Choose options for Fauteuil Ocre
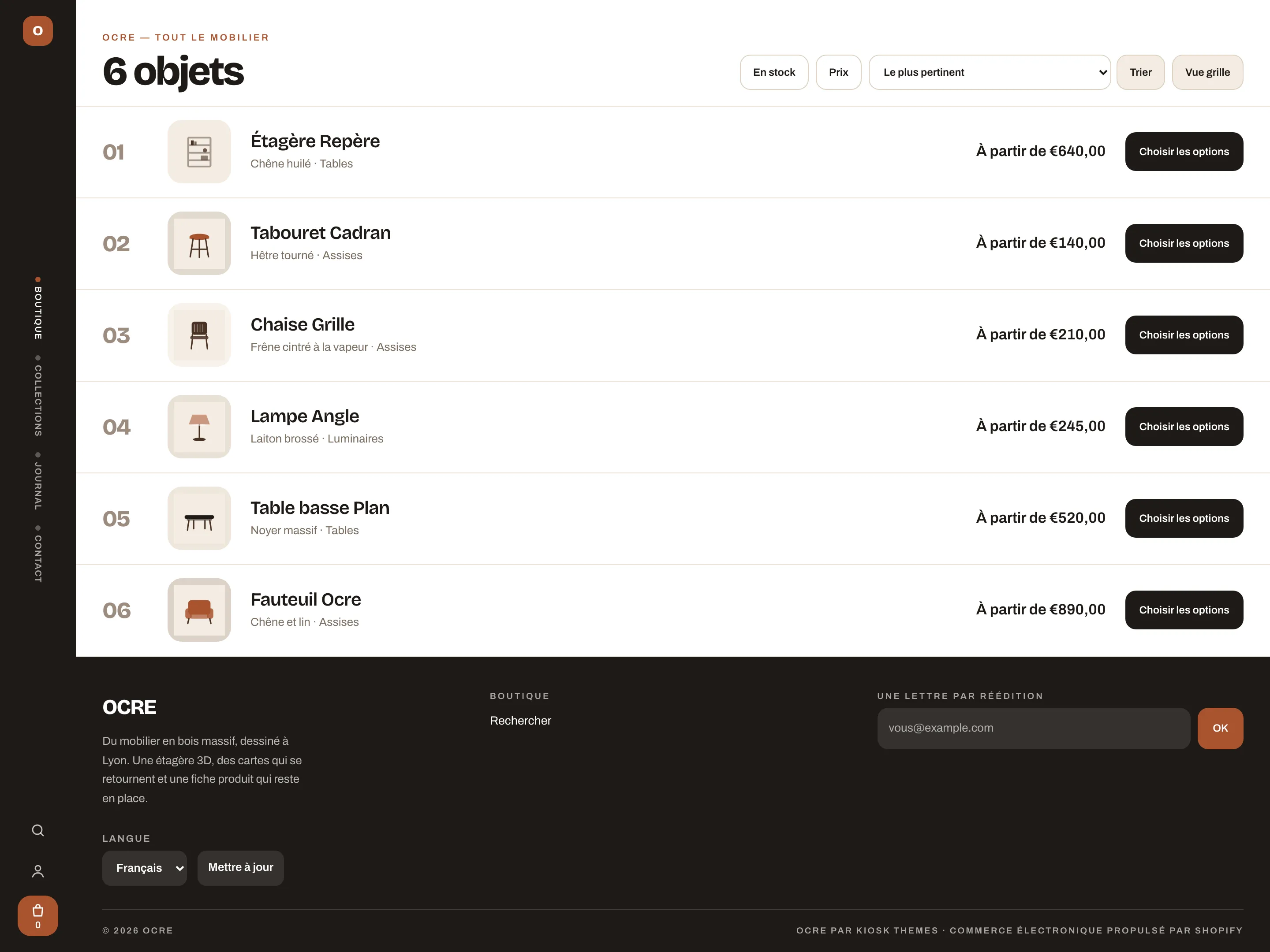The image size is (1270, 952). (1184, 610)
